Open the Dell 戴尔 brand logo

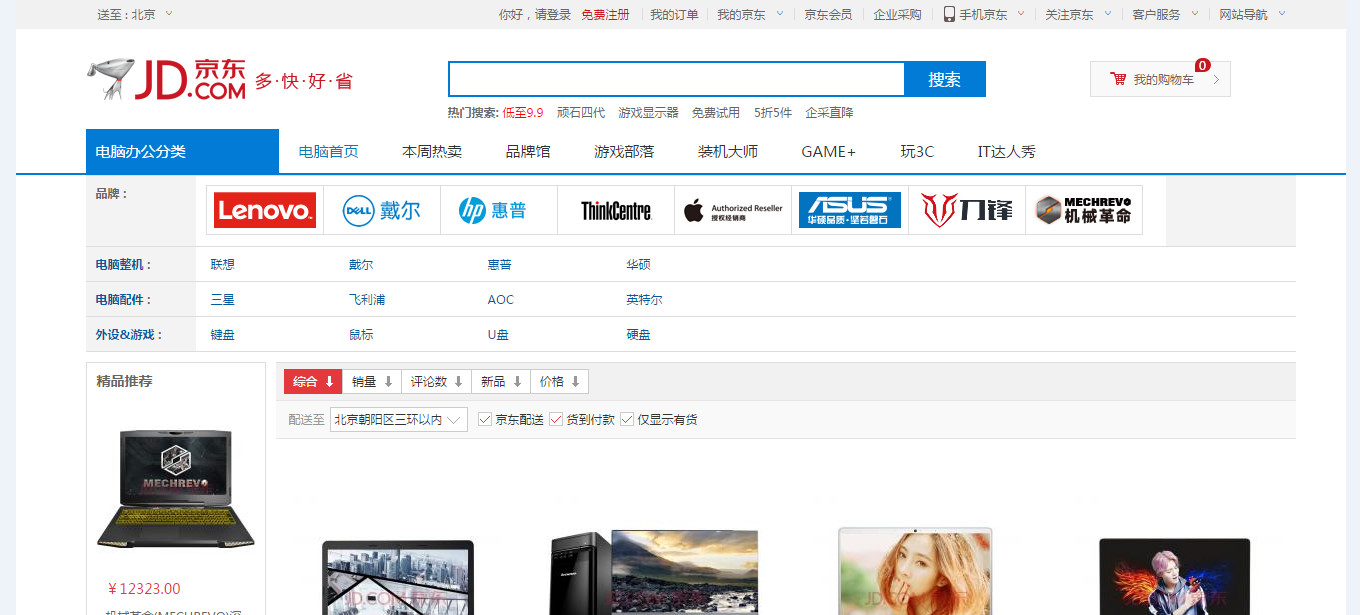tap(382, 210)
